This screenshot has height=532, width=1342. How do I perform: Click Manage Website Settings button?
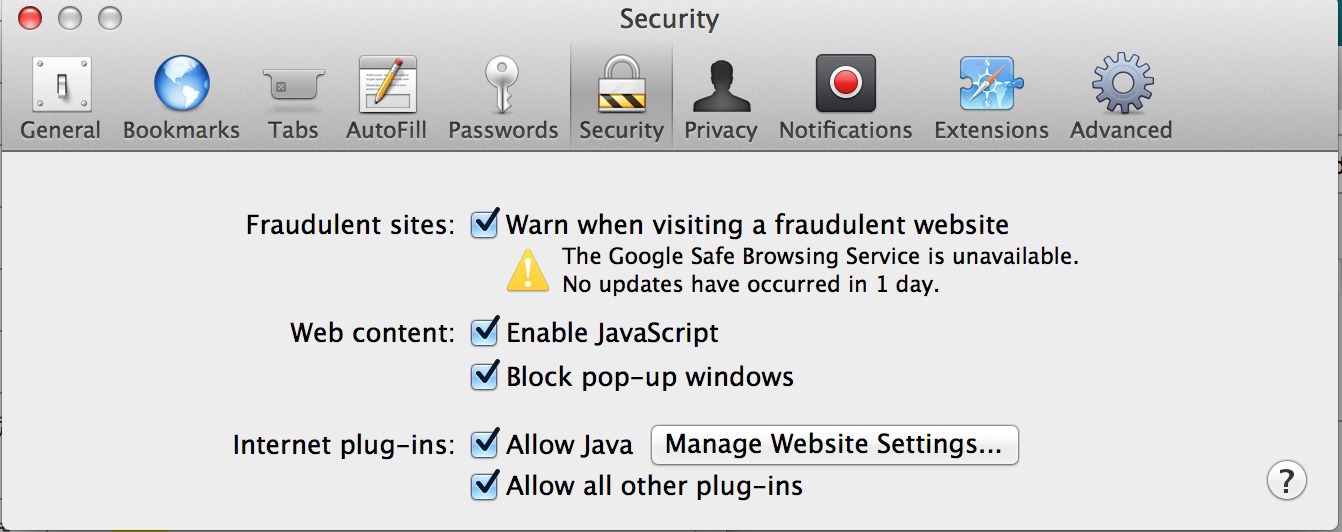click(x=834, y=444)
